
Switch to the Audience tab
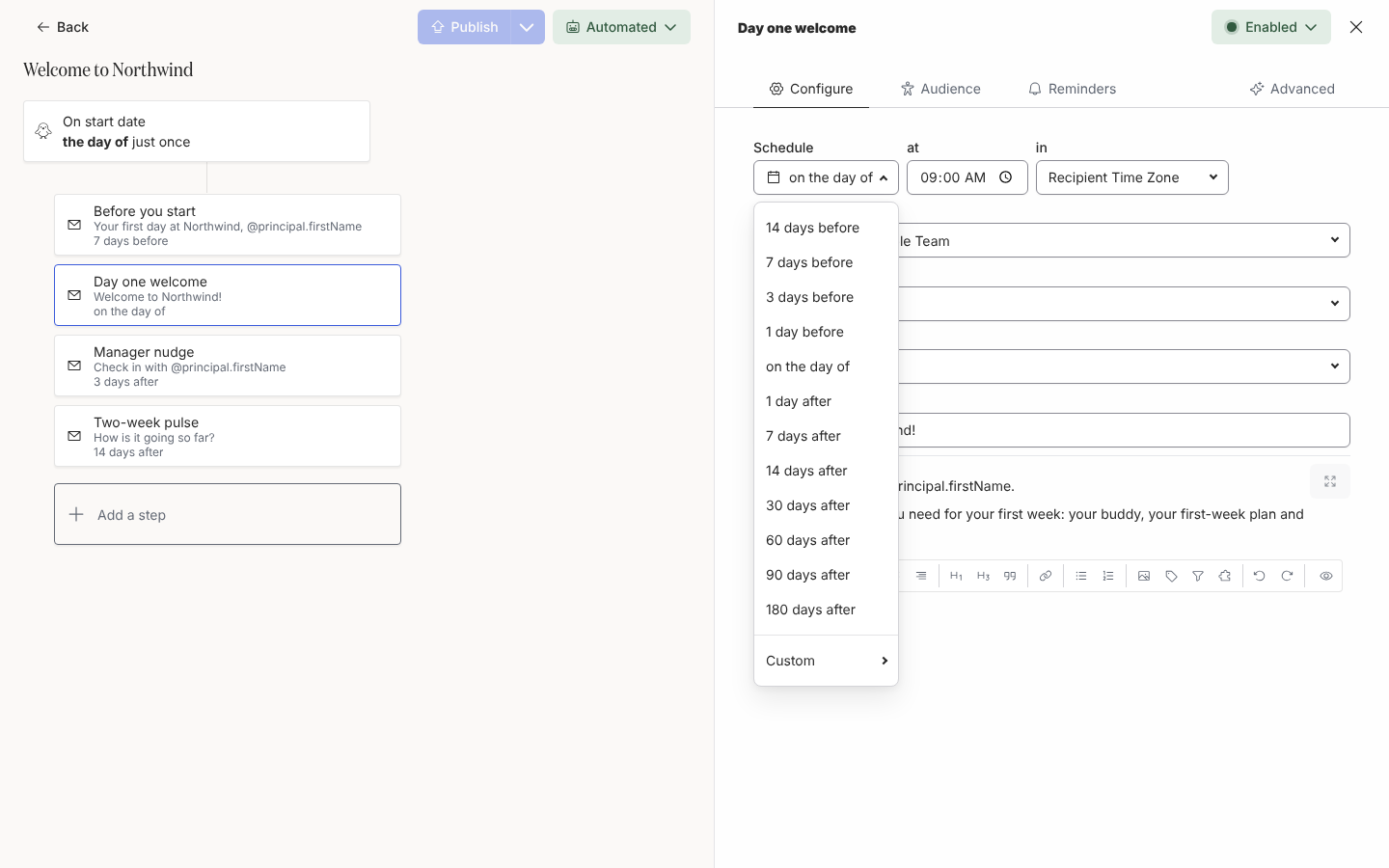point(940,89)
